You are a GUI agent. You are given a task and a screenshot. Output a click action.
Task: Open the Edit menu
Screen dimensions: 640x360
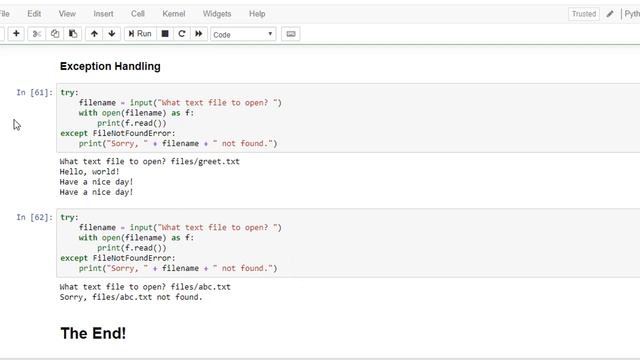click(x=34, y=14)
